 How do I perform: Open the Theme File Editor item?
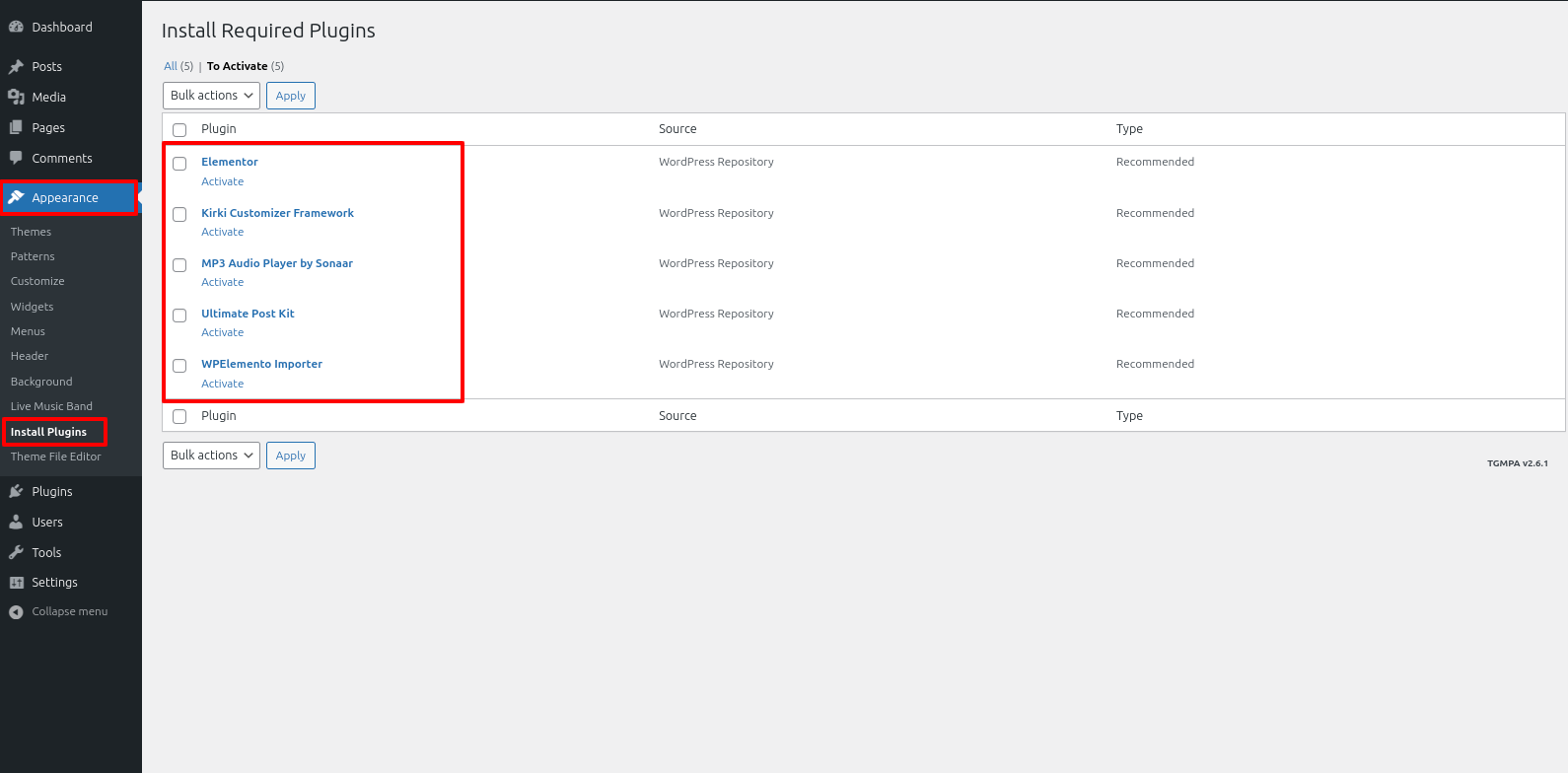55,457
